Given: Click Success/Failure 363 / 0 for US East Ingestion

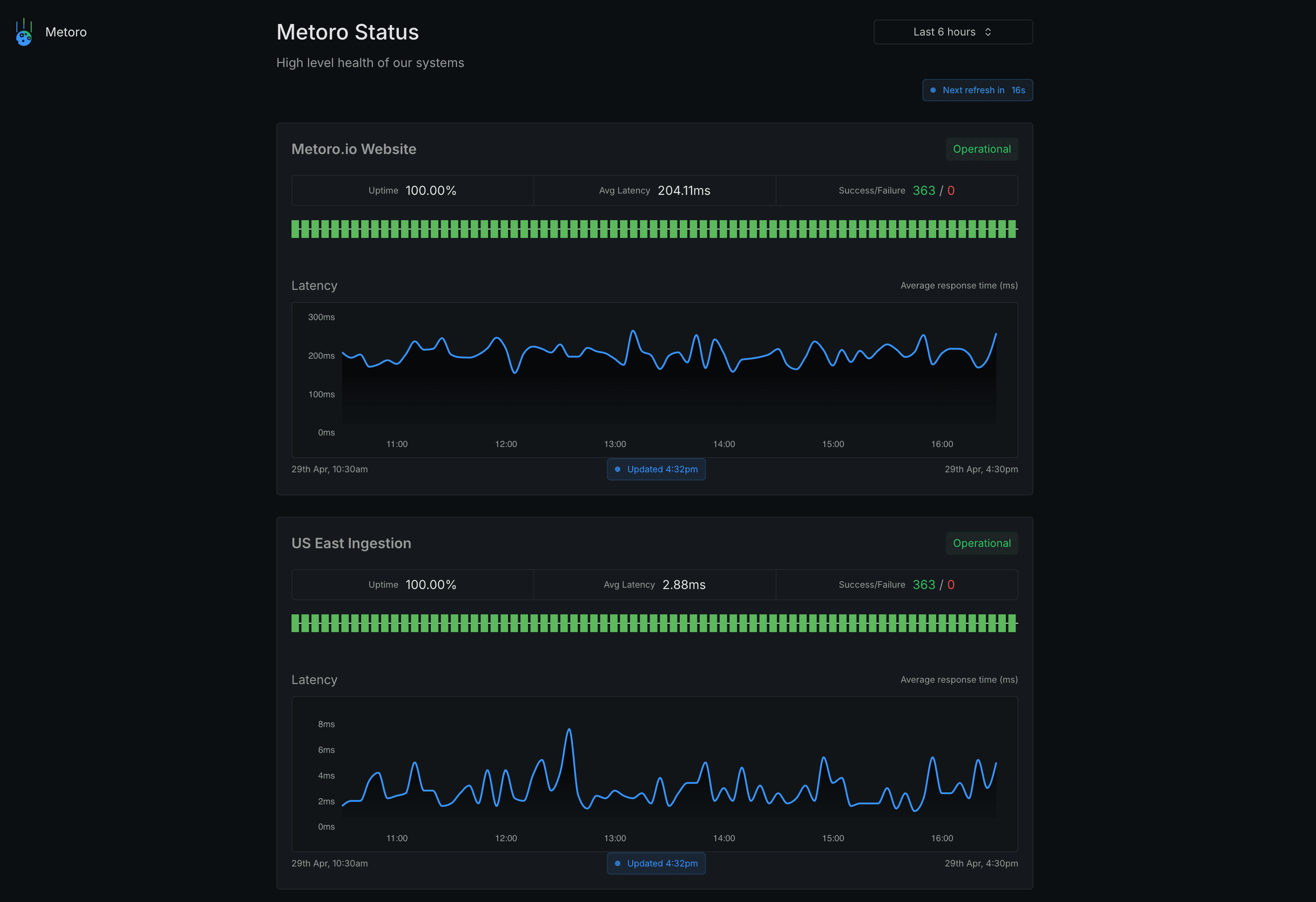Looking at the screenshot, I should point(896,585).
